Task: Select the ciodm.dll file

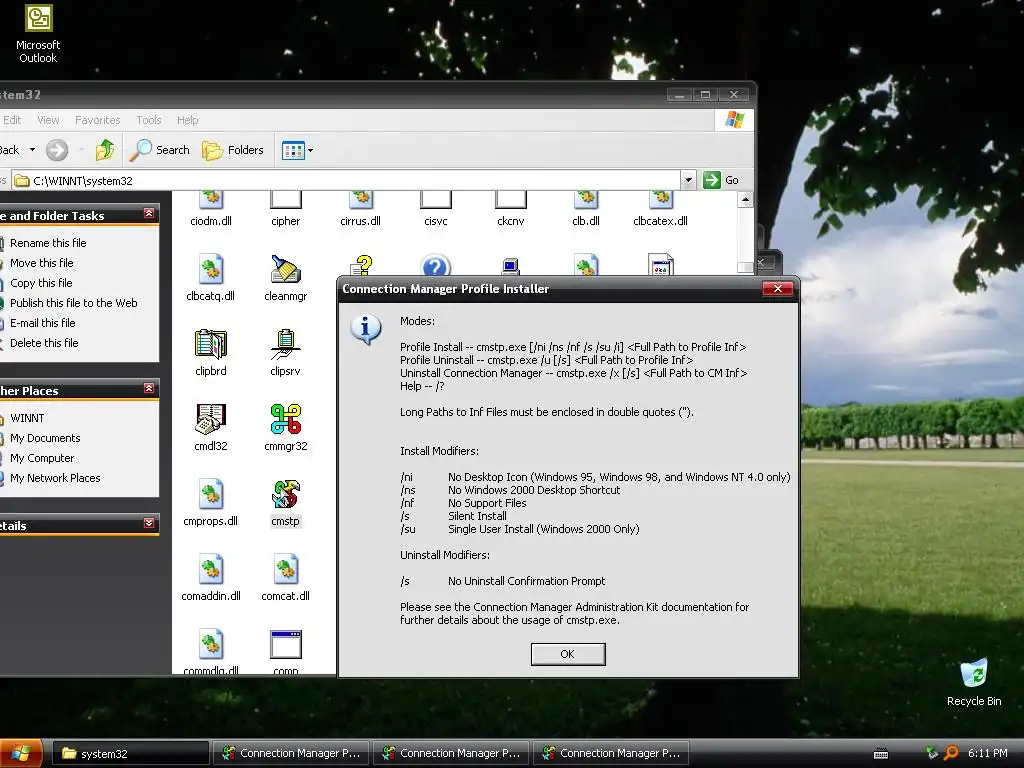Action: point(210,210)
